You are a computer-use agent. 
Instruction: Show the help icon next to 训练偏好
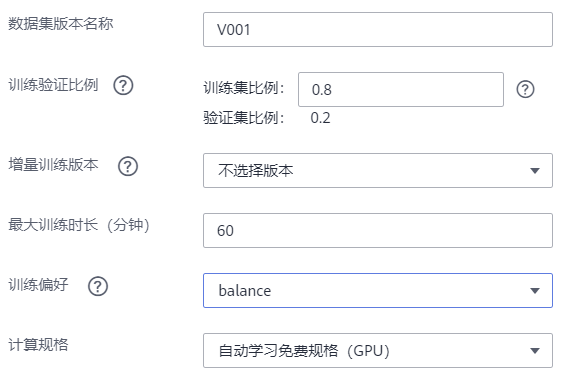pyautogui.click(x=98, y=286)
